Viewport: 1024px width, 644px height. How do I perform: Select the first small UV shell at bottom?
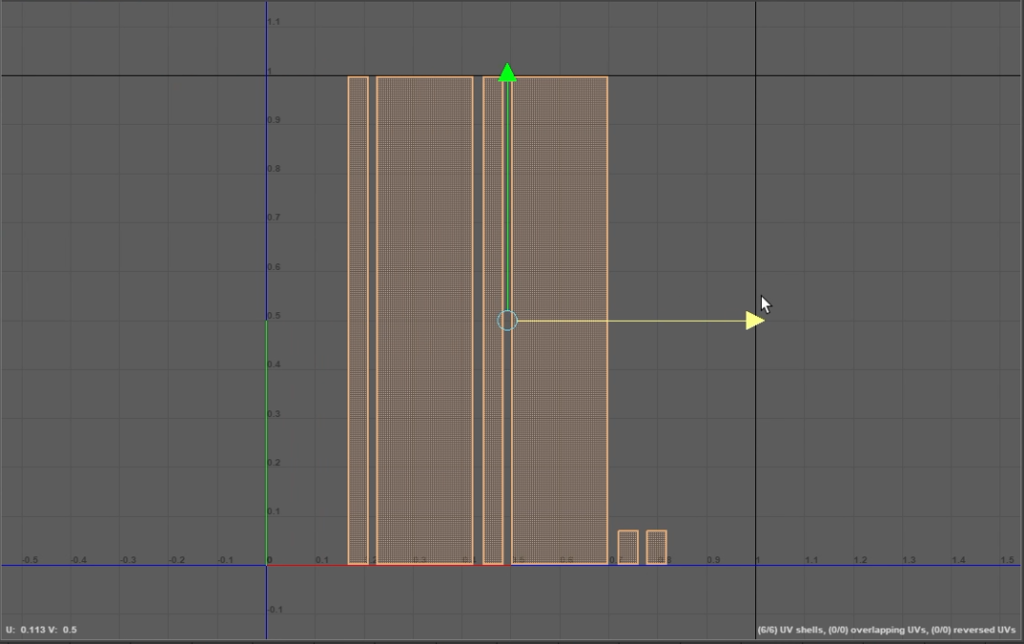[628, 547]
